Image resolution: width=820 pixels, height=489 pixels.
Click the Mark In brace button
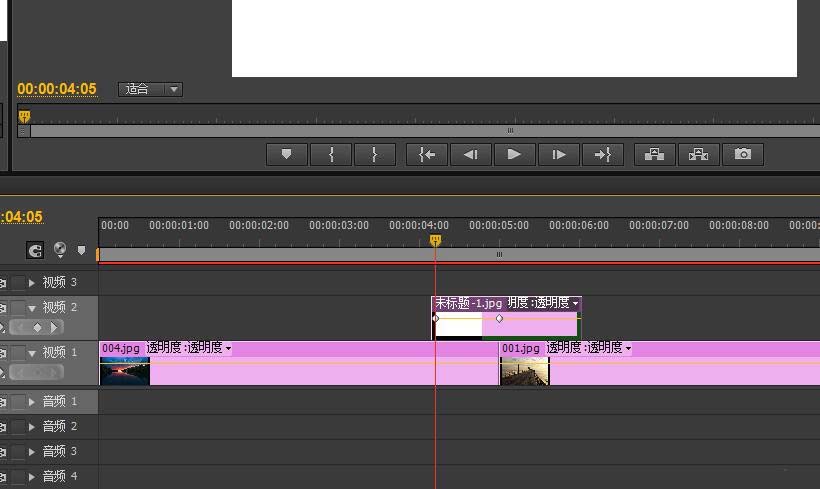coord(331,154)
